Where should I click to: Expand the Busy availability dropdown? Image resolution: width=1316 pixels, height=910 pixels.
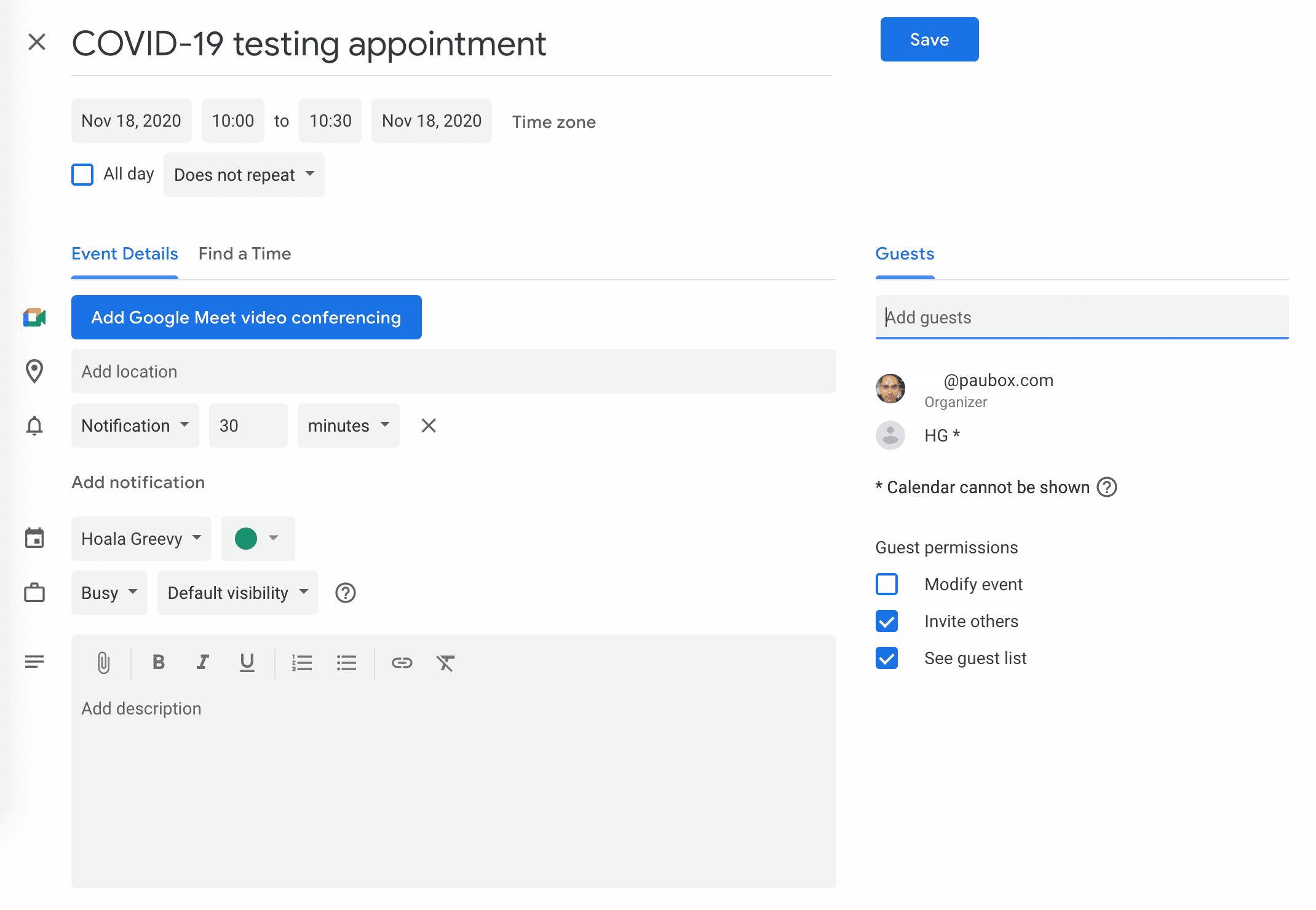pyautogui.click(x=109, y=593)
